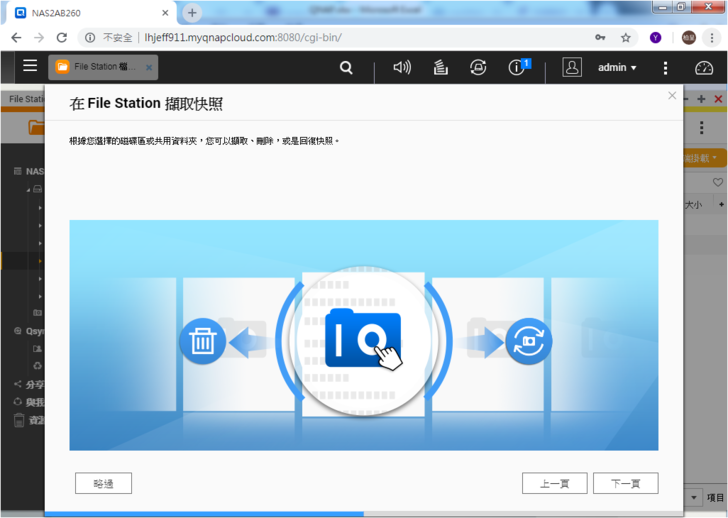Click the user profile icon
Image resolution: width=728 pixels, height=518 pixels.
point(572,68)
